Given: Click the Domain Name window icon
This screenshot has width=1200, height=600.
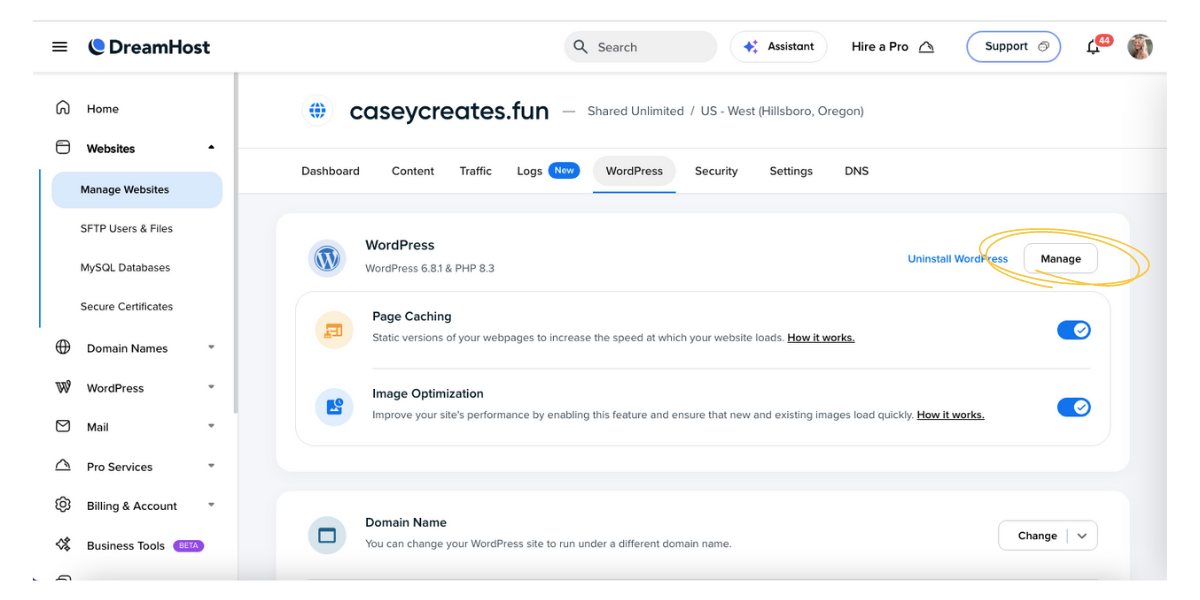Looking at the screenshot, I should (x=327, y=536).
